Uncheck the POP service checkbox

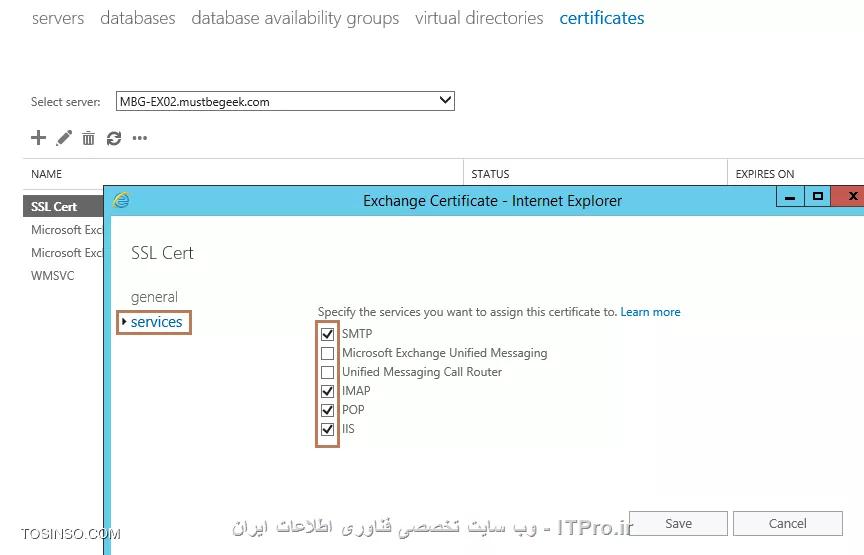pyautogui.click(x=327, y=410)
